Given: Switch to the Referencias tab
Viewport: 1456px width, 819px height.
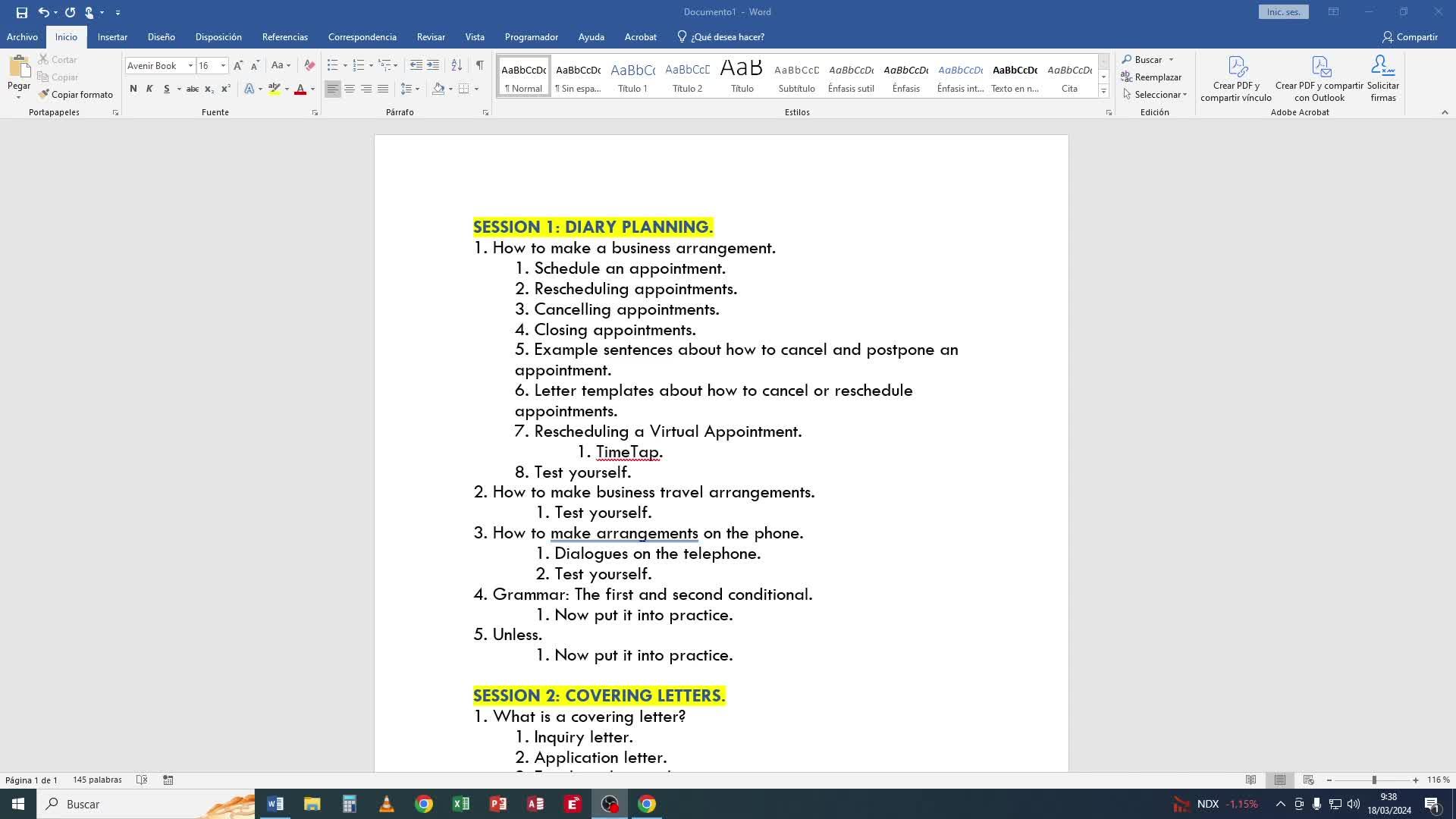Looking at the screenshot, I should coord(284,36).
